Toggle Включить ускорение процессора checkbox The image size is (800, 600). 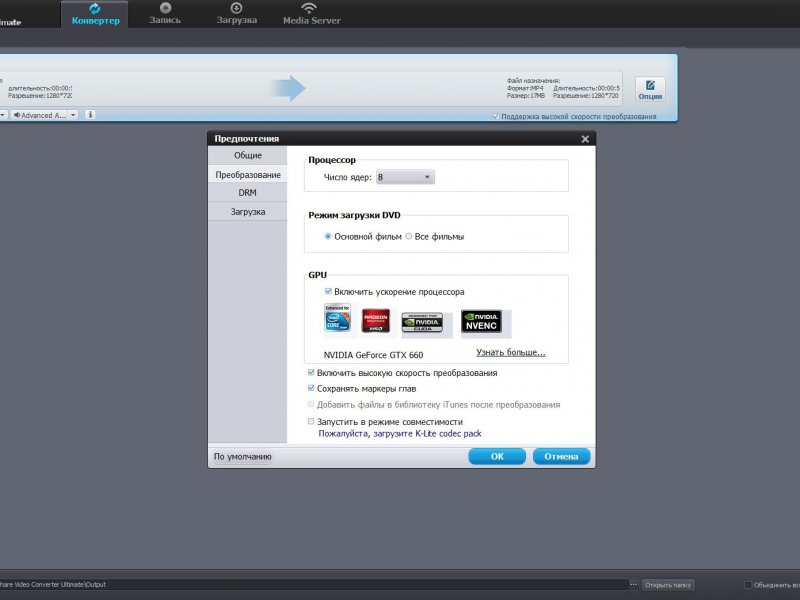pos(328,291)
